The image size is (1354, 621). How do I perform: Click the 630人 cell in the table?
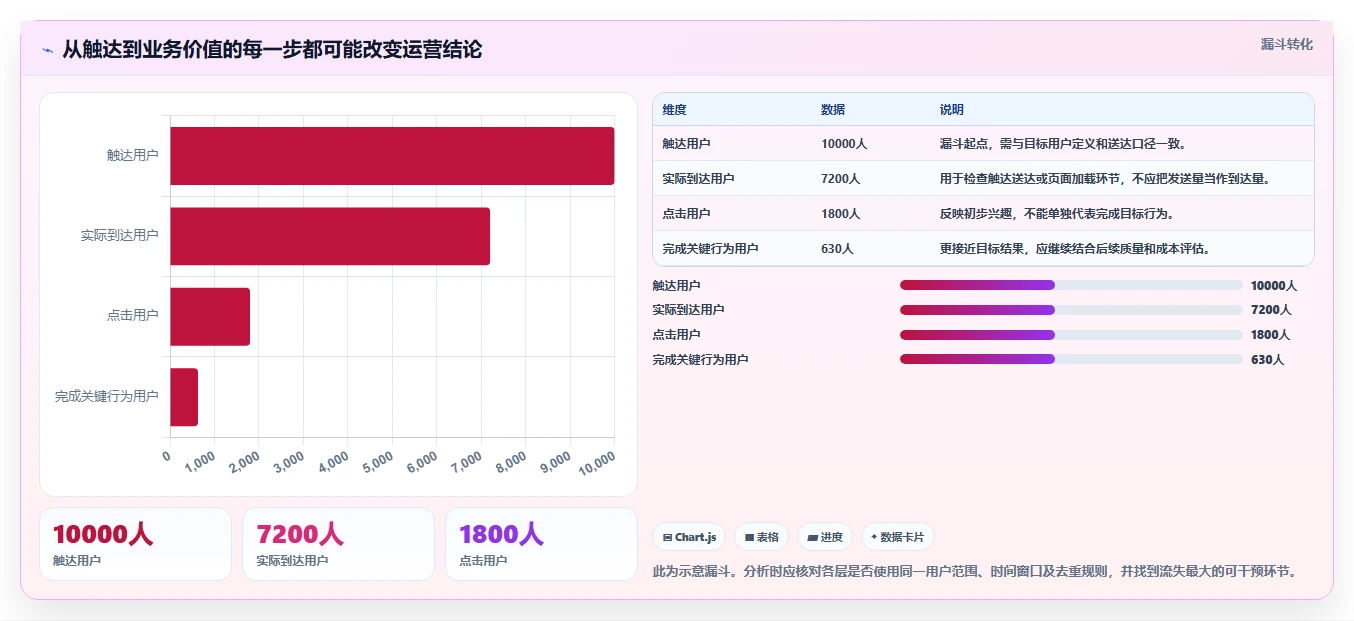(x=837, y=249)
